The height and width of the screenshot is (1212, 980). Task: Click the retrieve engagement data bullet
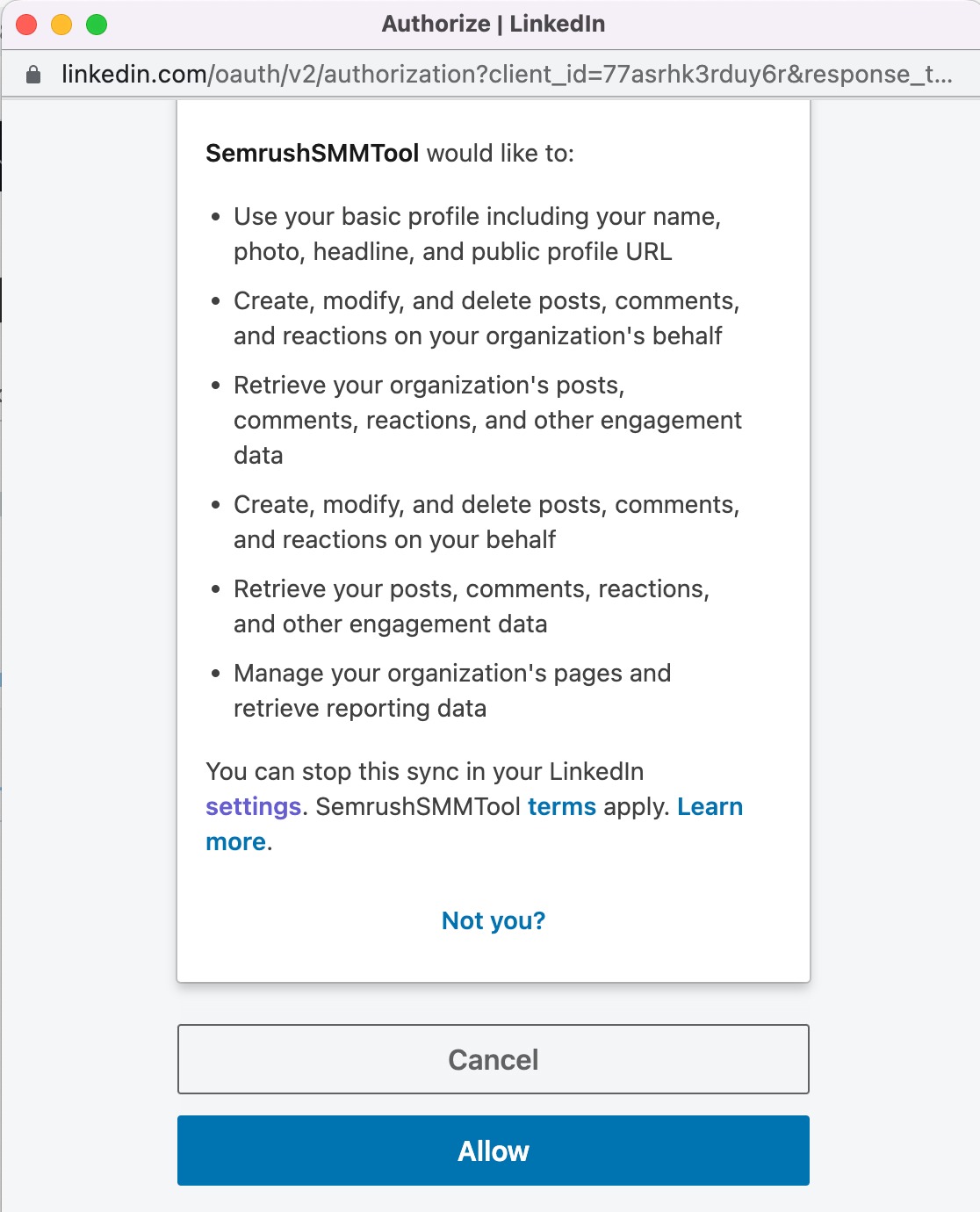472,606
